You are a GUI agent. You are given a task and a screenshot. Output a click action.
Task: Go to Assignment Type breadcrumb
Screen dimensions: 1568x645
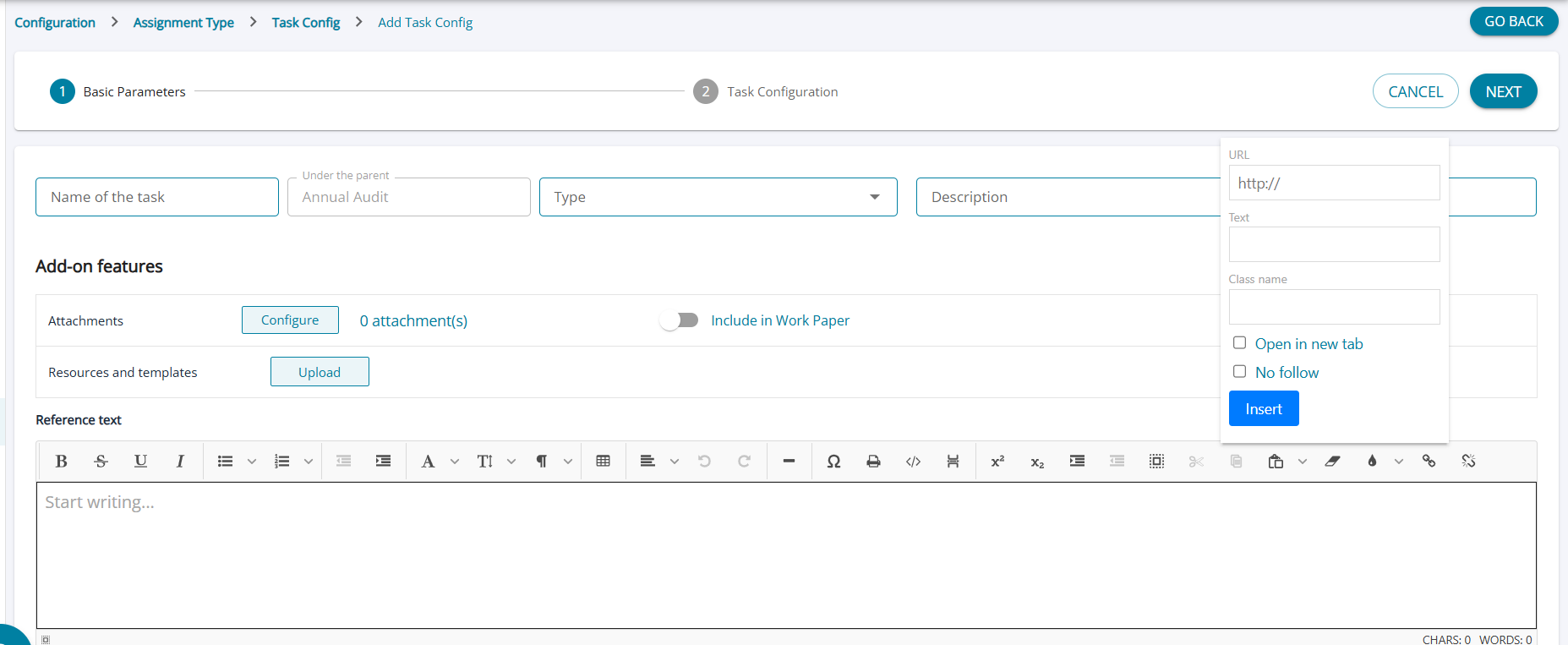[183, 23]
